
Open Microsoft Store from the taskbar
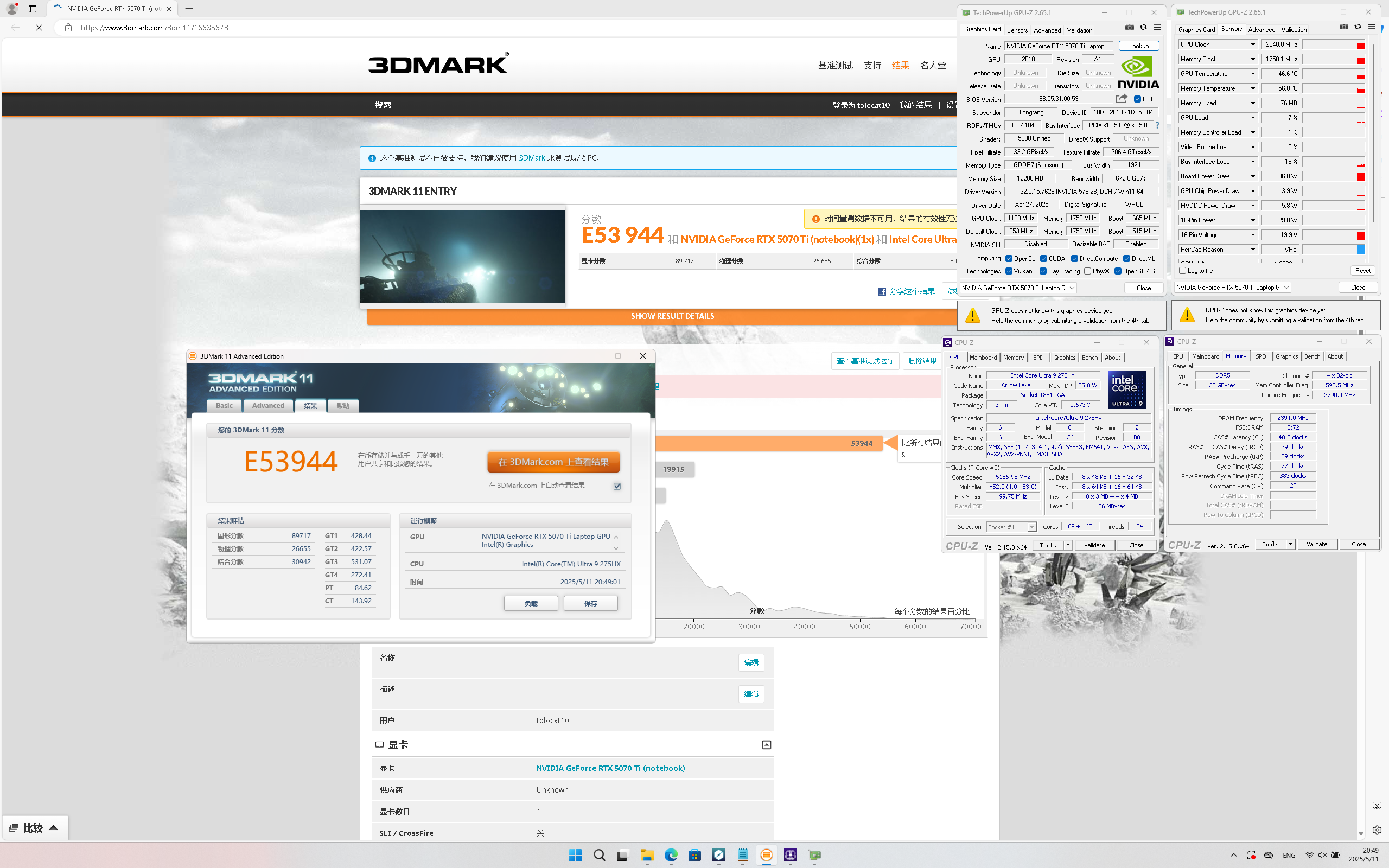(694, 856)
